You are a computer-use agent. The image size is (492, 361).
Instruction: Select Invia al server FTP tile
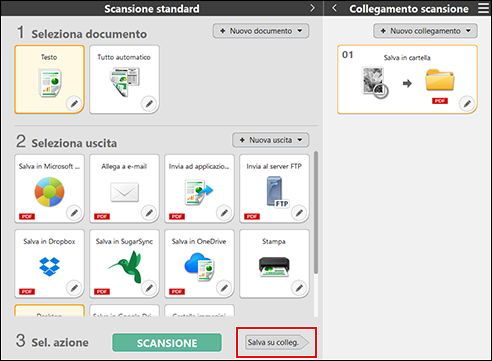click(x=274, y=188)
